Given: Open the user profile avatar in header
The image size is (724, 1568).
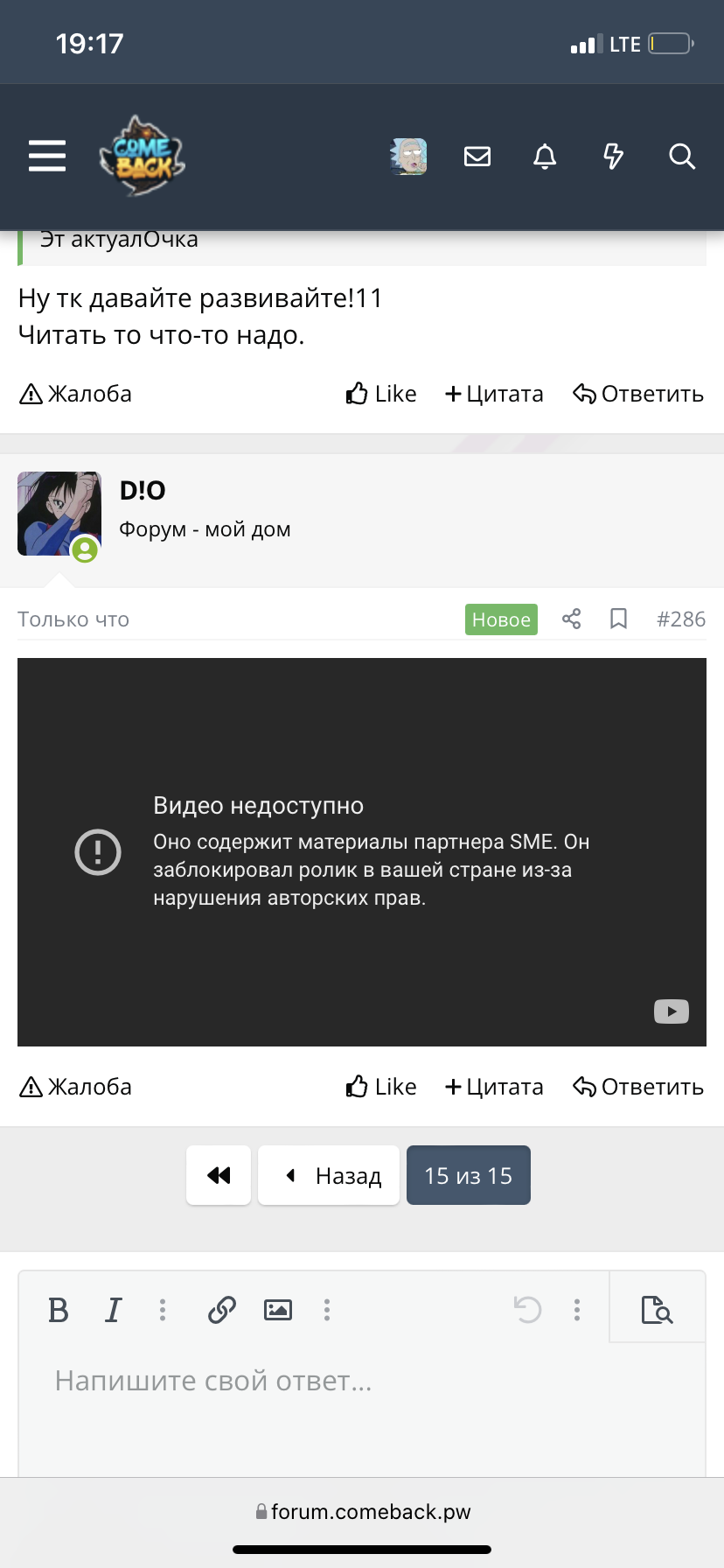Looking at the screenshot, I should [408, 157].
